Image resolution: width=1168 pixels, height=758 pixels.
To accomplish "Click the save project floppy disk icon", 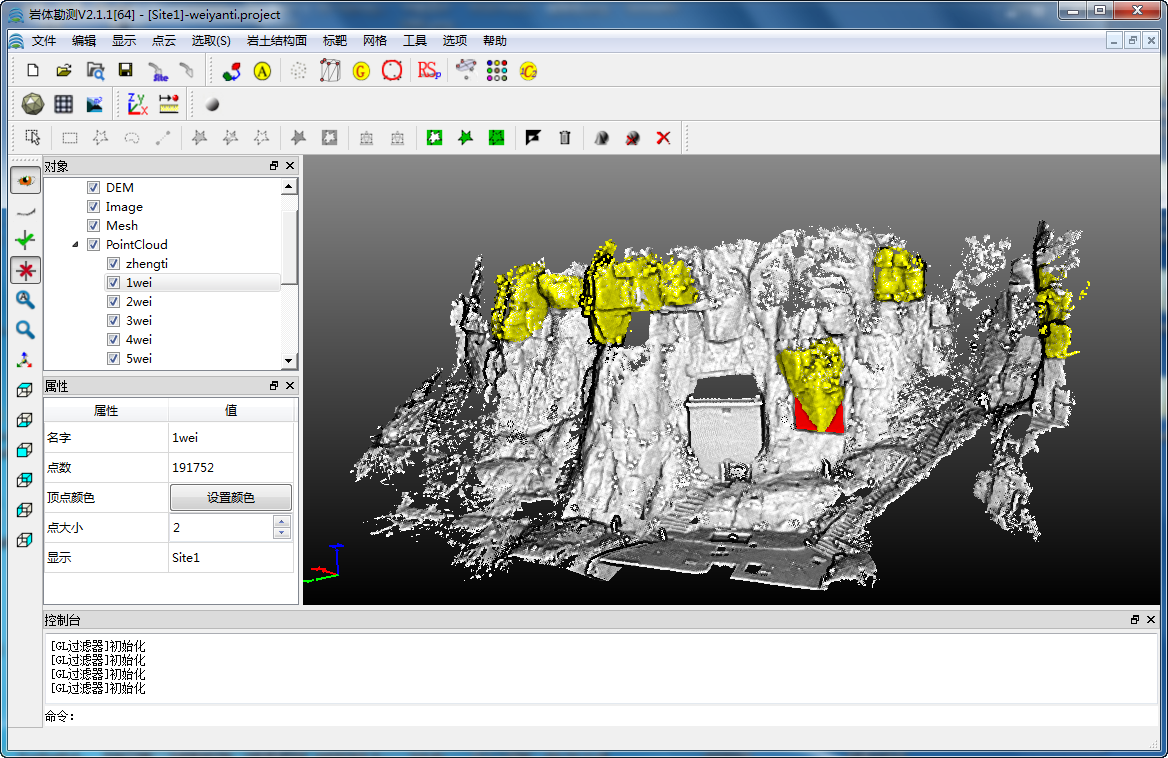I will click(x=125, y=70).
